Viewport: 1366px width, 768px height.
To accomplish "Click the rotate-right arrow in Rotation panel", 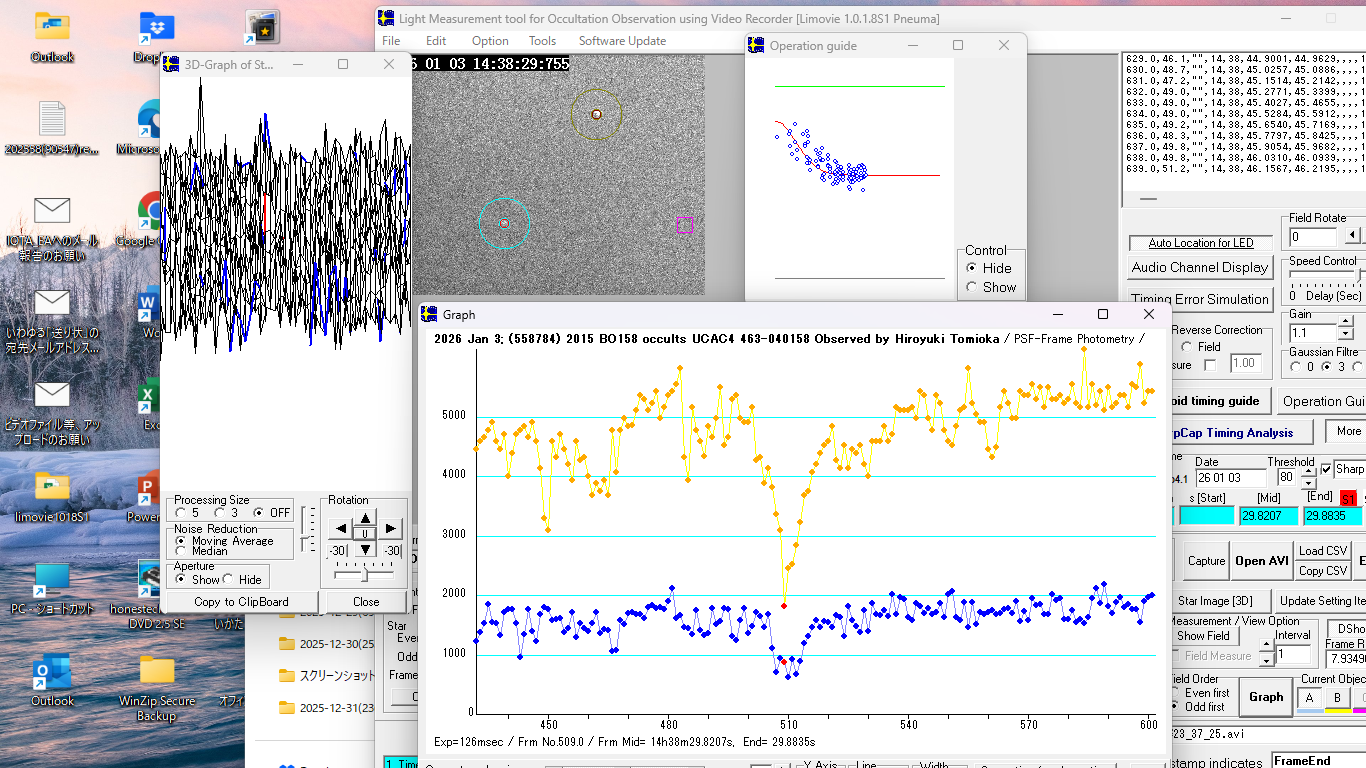I will (x=391, y=529).
